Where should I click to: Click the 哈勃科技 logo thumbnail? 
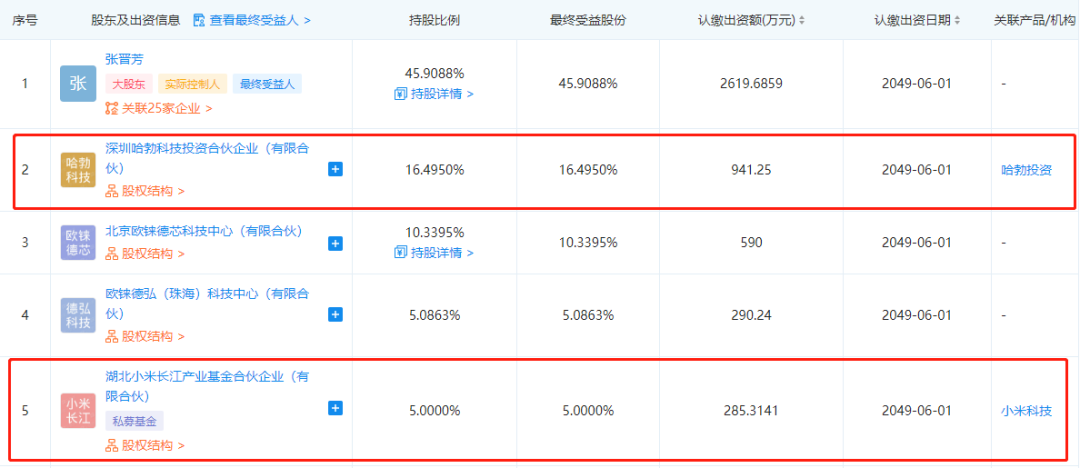pos(78,170)
